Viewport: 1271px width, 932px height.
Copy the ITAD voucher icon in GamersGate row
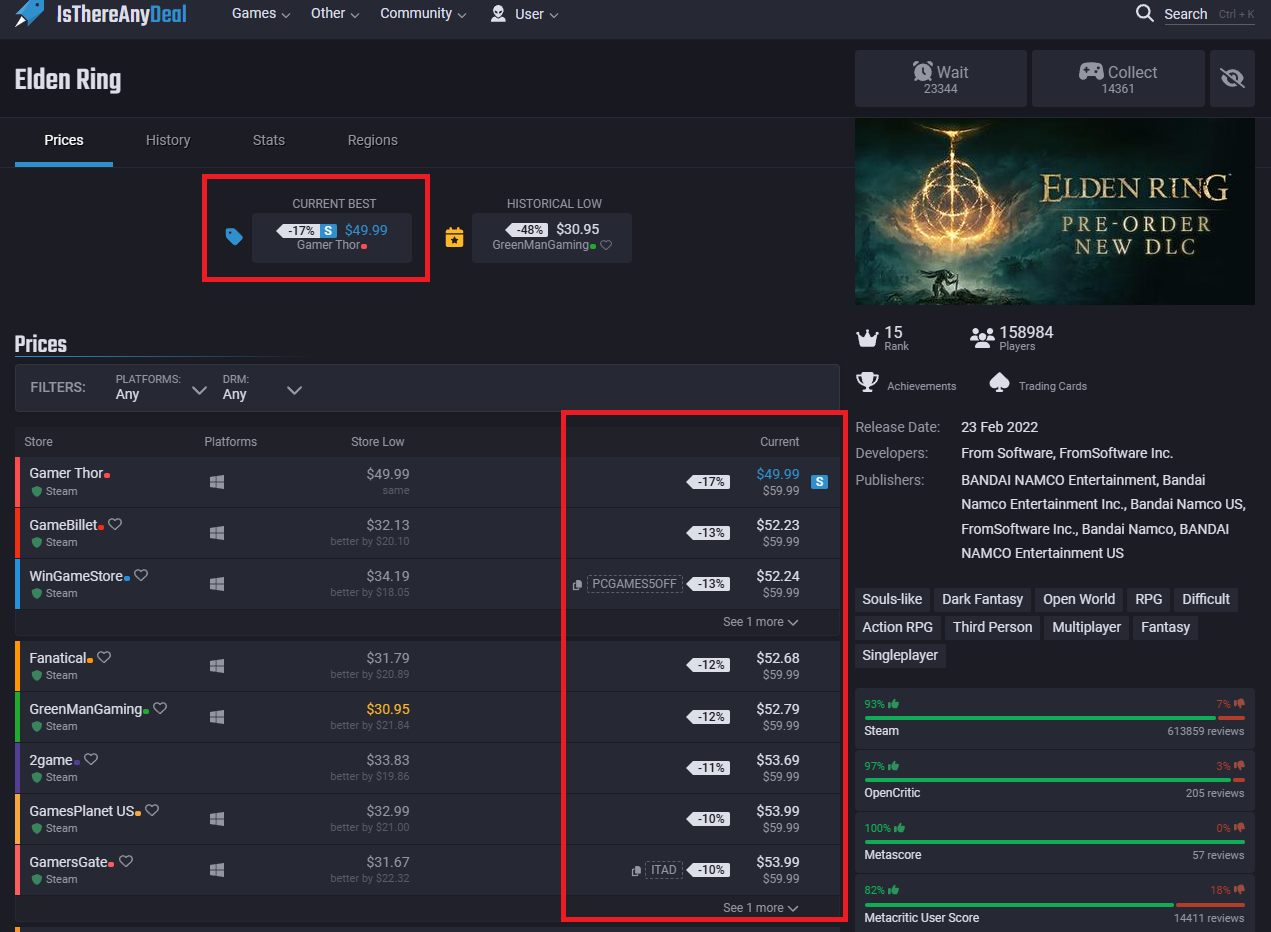point(636,871)
